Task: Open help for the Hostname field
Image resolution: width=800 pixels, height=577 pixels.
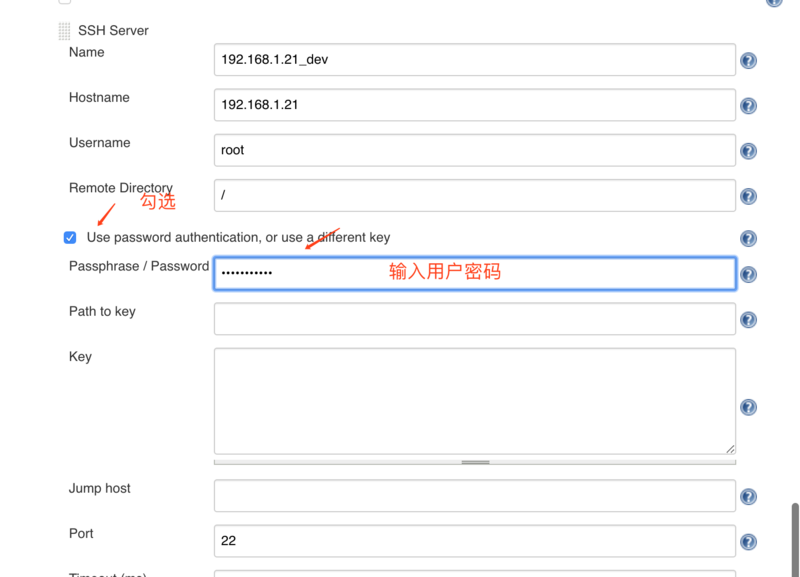Action: pos(748,105)
